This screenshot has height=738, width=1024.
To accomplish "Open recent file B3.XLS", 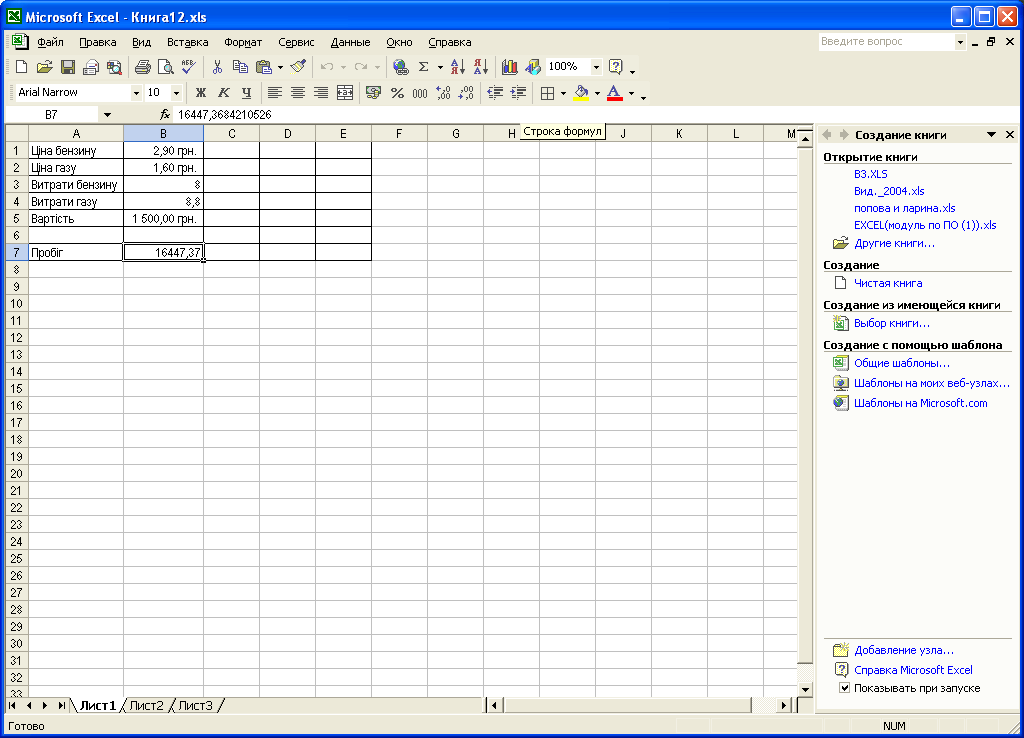I will pos(871,174).
